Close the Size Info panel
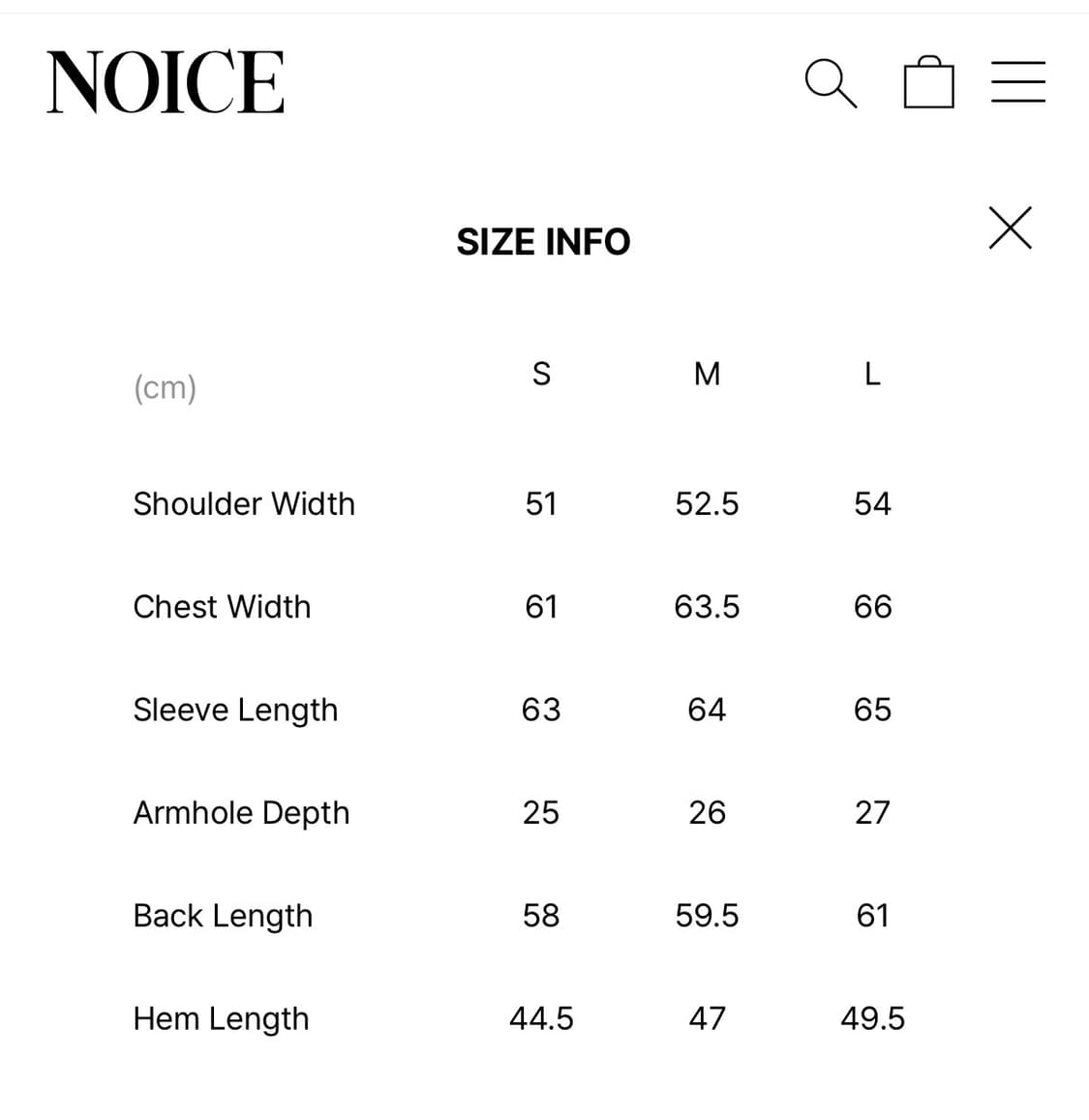This screenshot has width=1089, height=1120. coord(1010,228)
